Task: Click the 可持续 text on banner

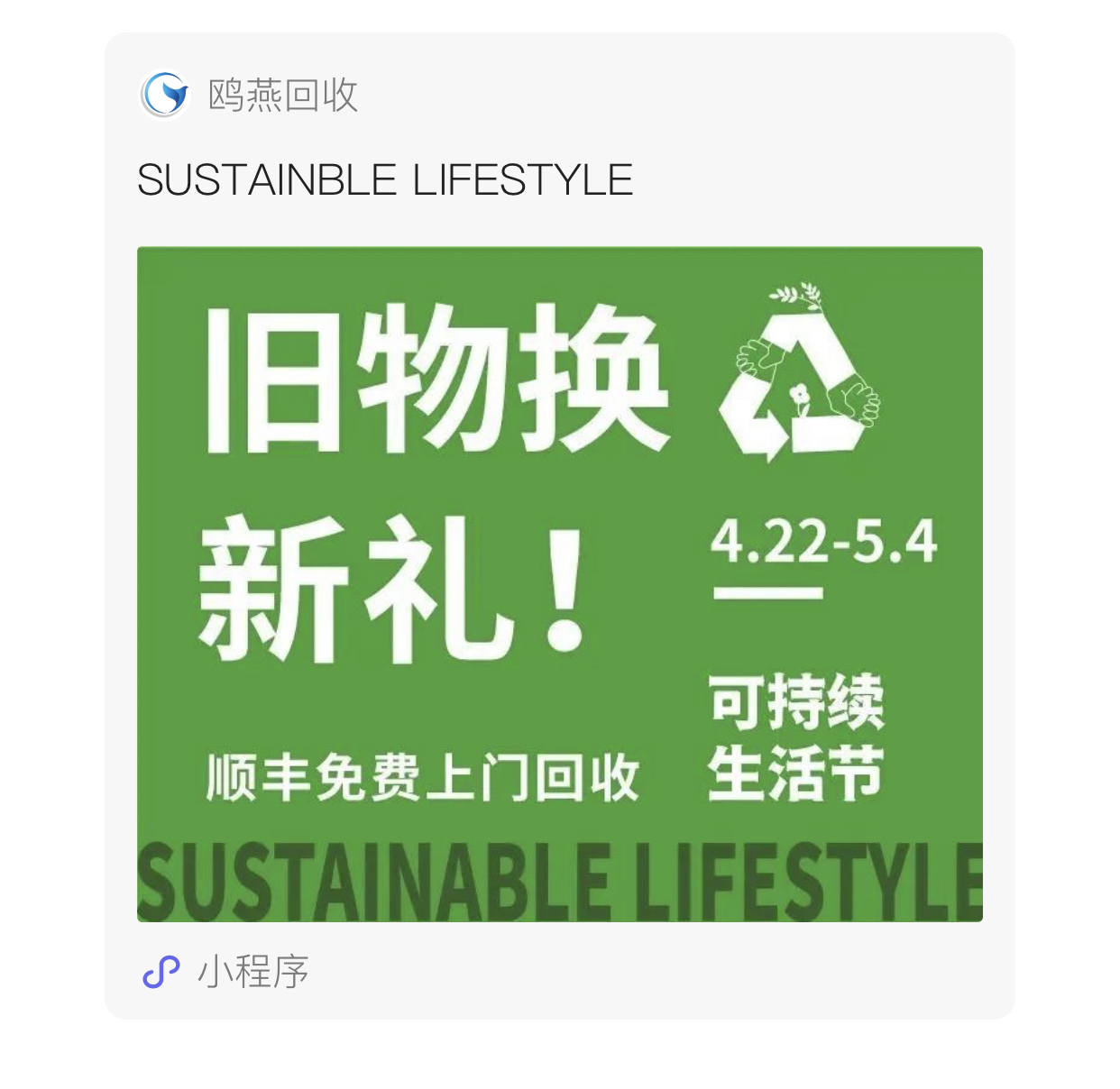Action: (x=796, y=701)
